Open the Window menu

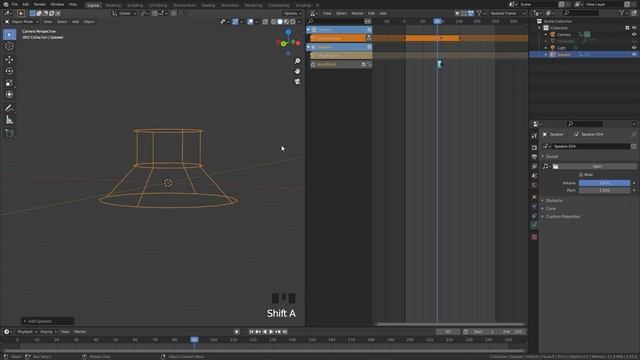(57, 4)
